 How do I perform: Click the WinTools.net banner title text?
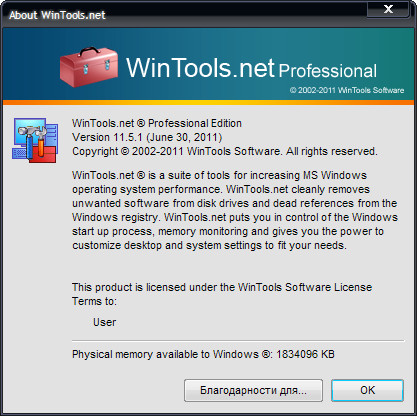pyautogui.click(x=200, y=68)
